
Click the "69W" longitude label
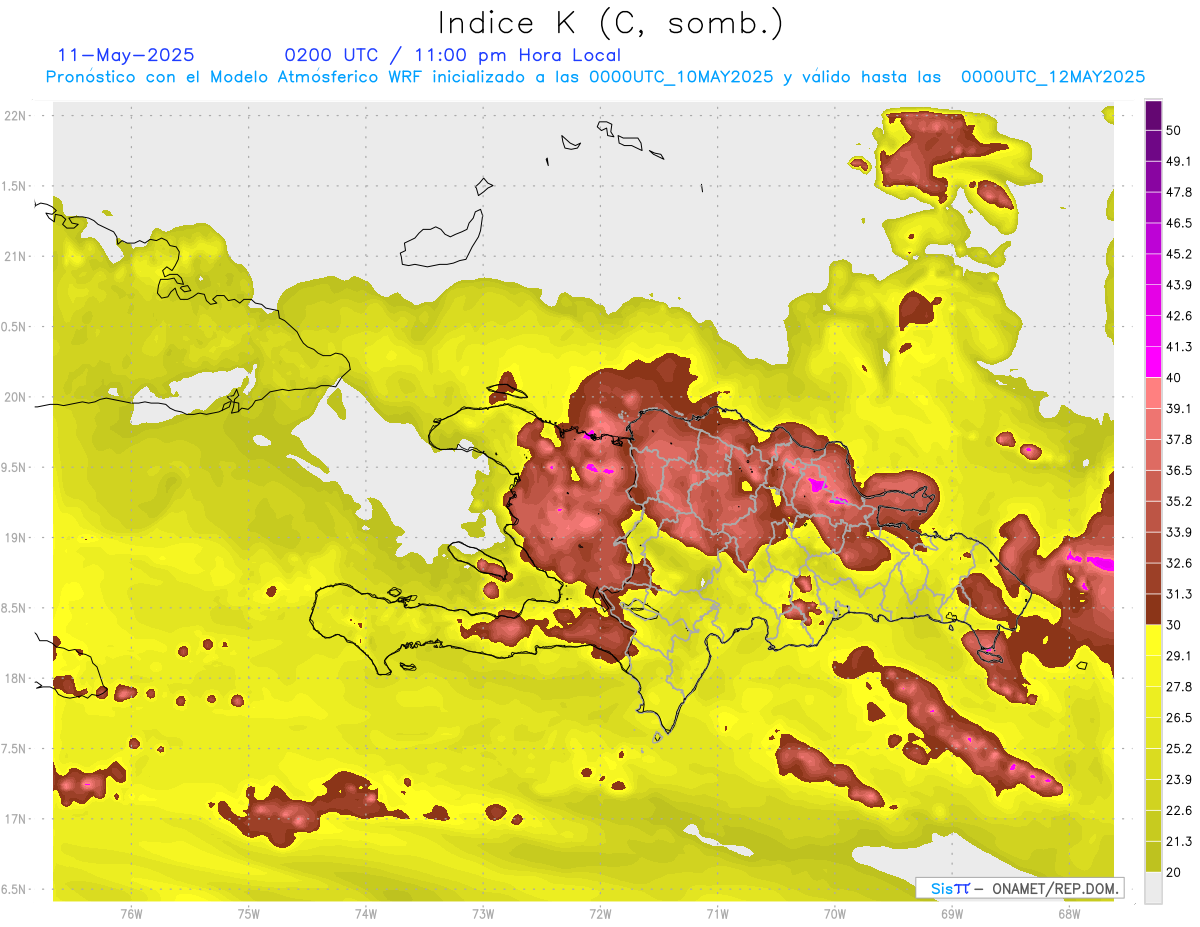pos(952,913)
